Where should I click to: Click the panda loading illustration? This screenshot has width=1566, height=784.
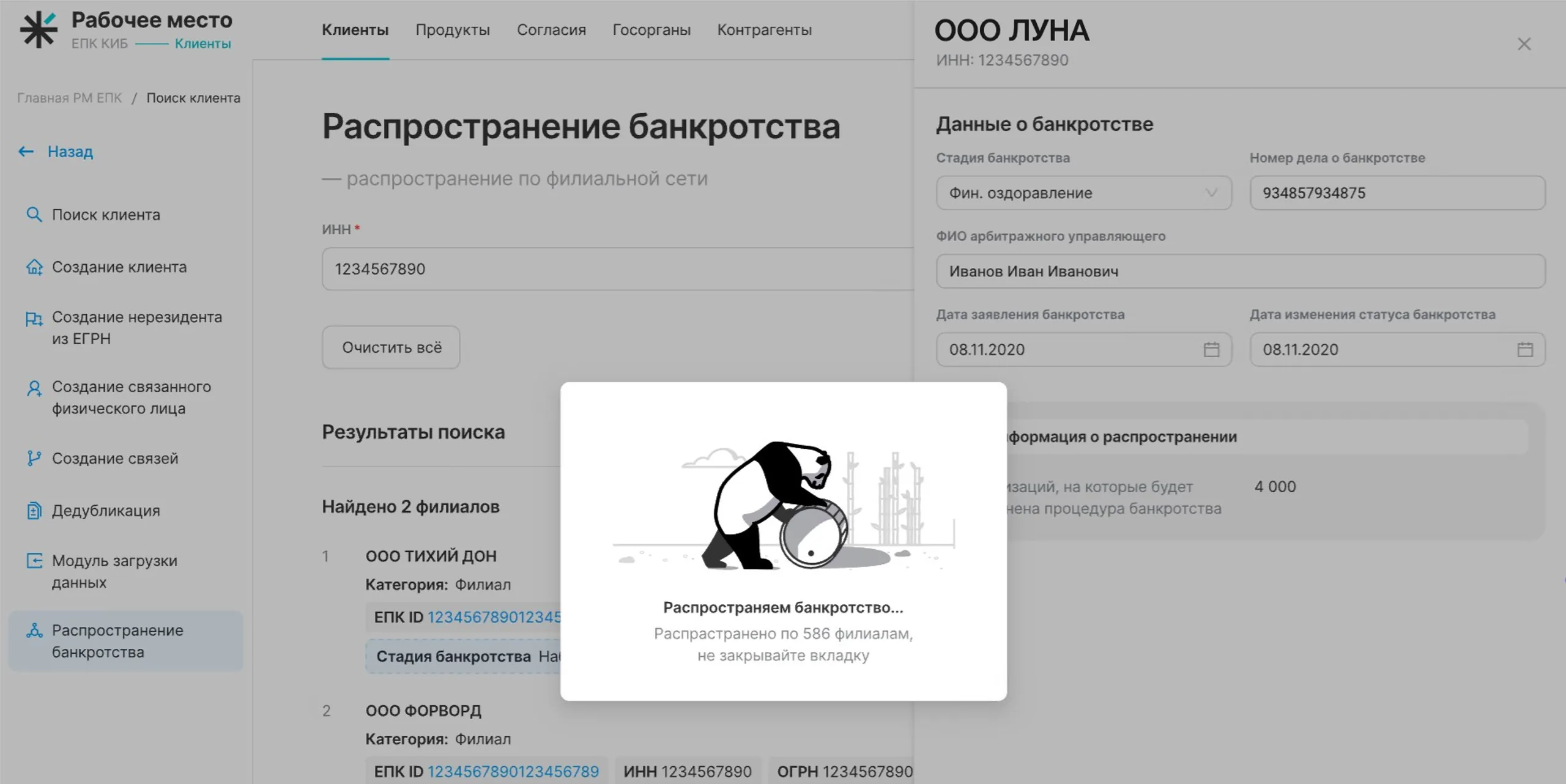784,505
